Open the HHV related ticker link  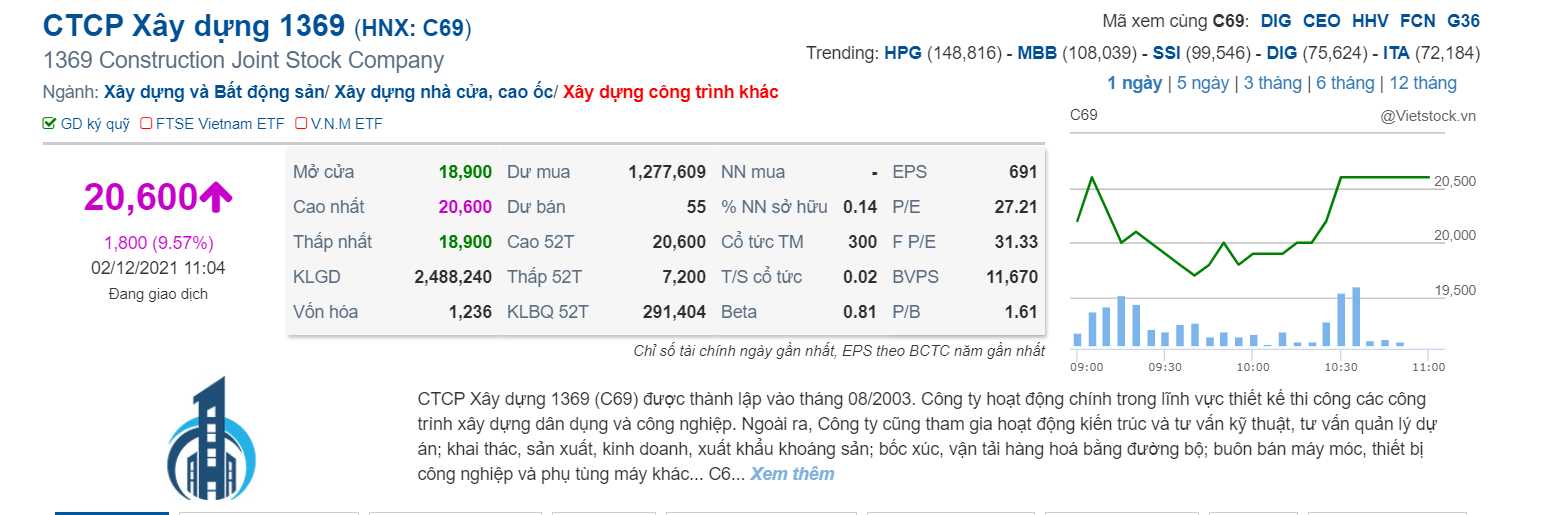coord(1369,21)
